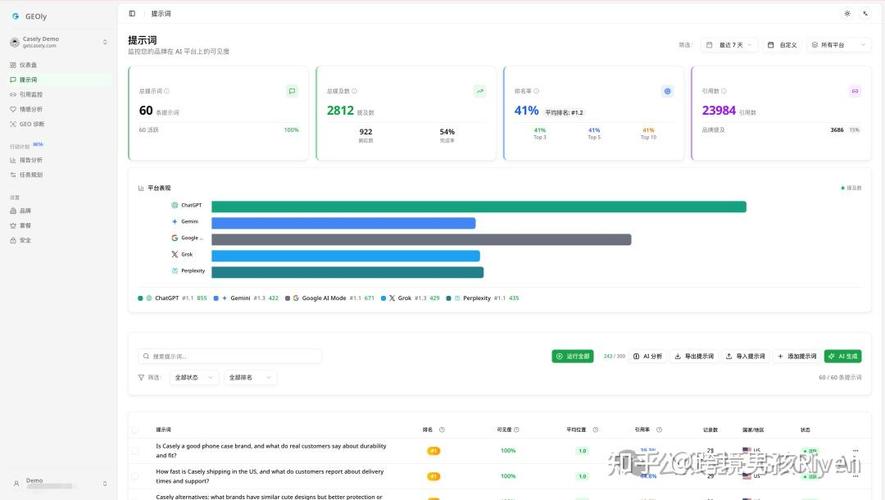Toggle the sidebar panel icon
Screen dimensions: 885x500
[x=132, y=14]
